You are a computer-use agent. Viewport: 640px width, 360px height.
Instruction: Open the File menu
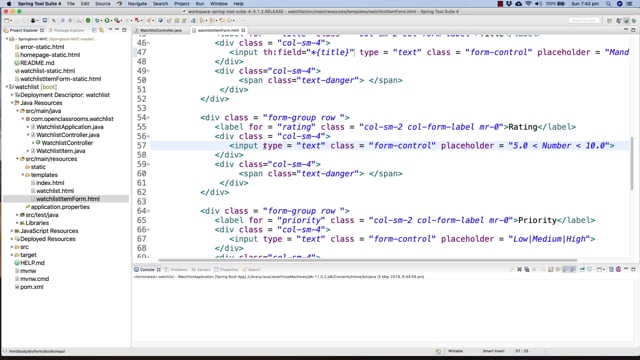[x=71, y=4]
